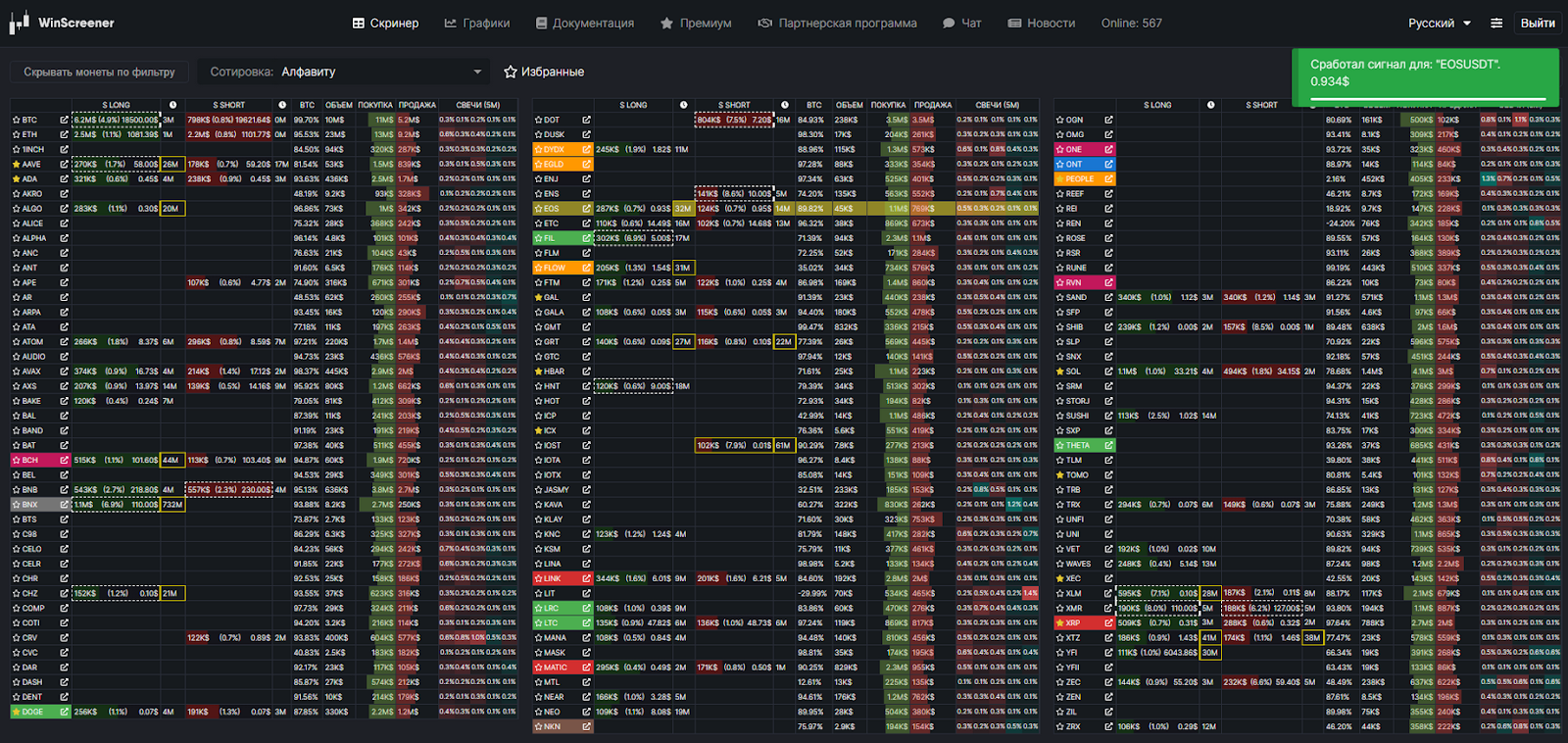
Task: Open the PEOPLE external link icon
Action: 1108,179
